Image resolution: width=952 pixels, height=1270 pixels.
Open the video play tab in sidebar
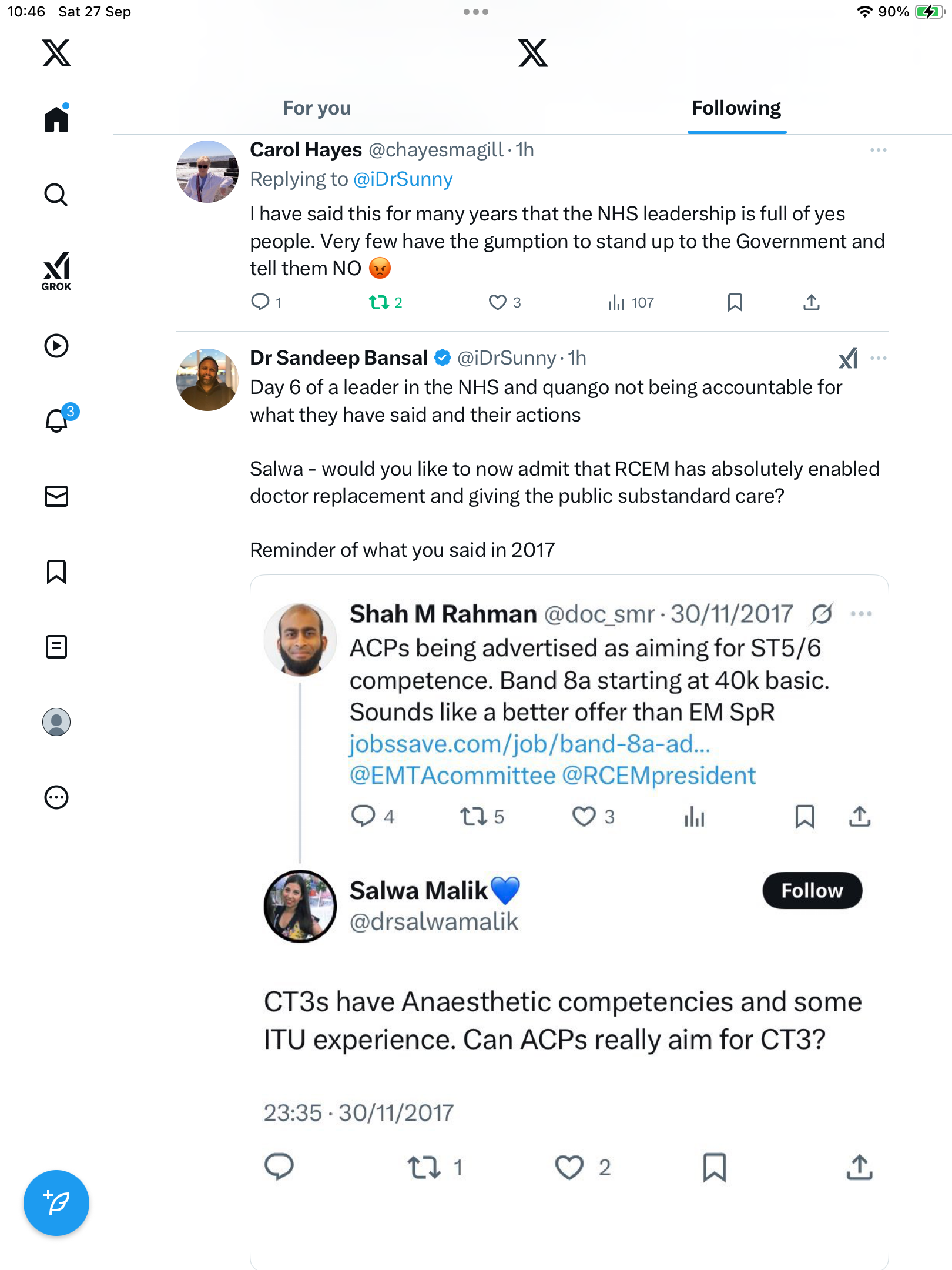(x=56, y=346)
